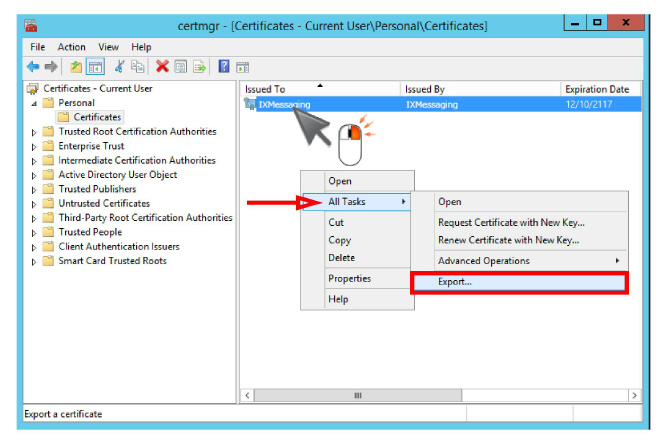Image resolution: width=667 pixels, height=445 pixels.
Task: Choose Properties in the context menu
Action: point(349,279)
